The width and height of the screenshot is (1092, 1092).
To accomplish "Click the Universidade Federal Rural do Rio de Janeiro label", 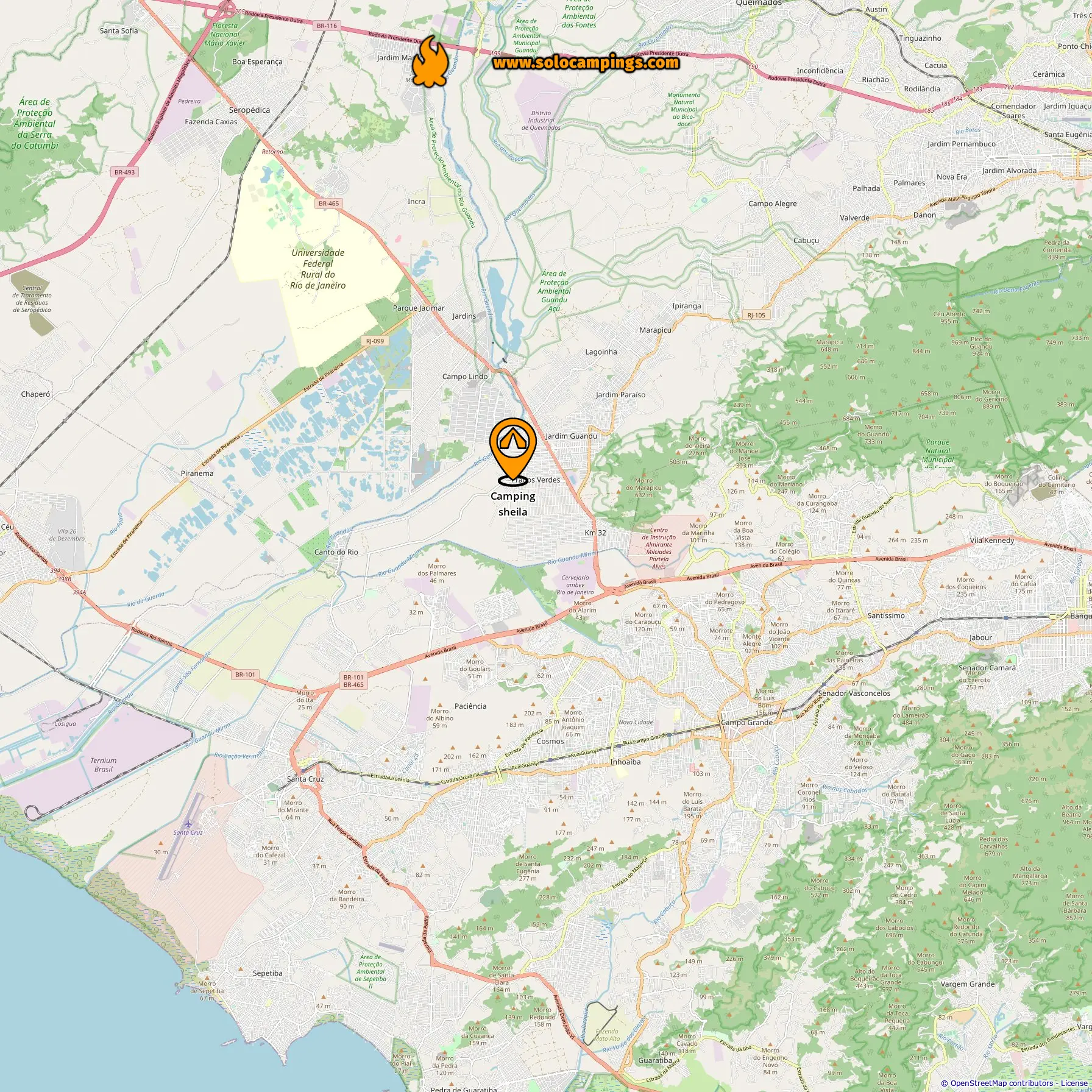I will click(318, 269).
